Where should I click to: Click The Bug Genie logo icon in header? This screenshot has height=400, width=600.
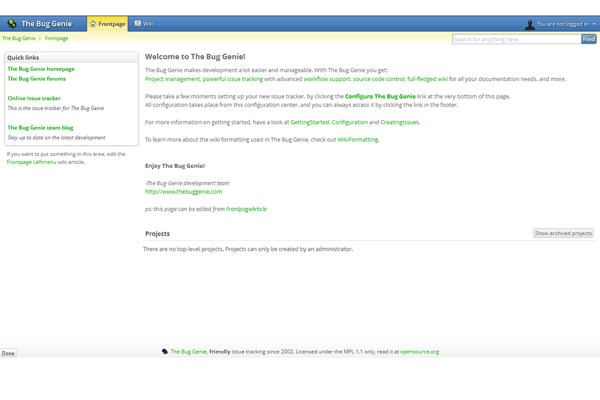click(12, 23)
